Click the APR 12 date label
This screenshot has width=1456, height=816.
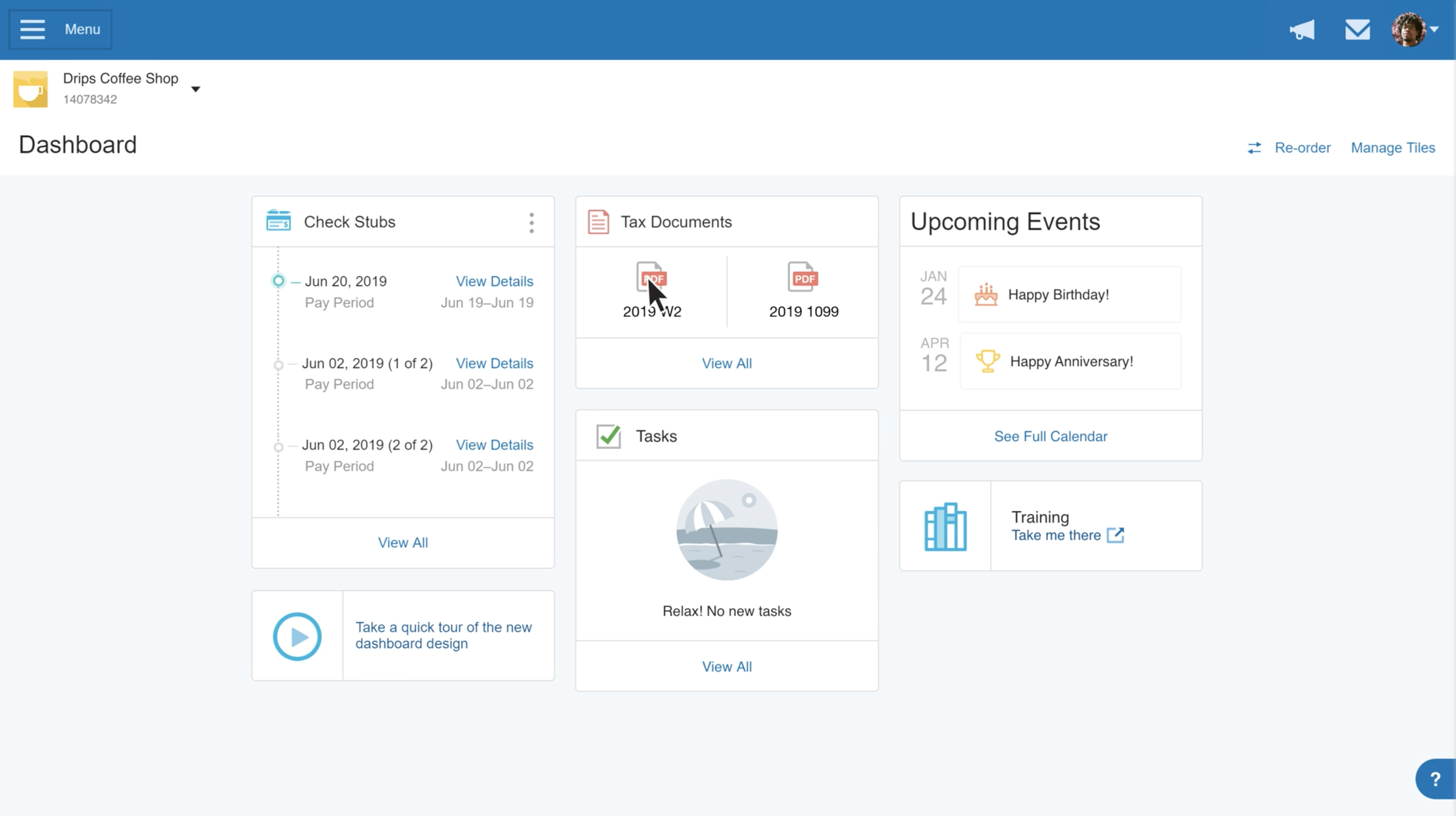[935, 355]
